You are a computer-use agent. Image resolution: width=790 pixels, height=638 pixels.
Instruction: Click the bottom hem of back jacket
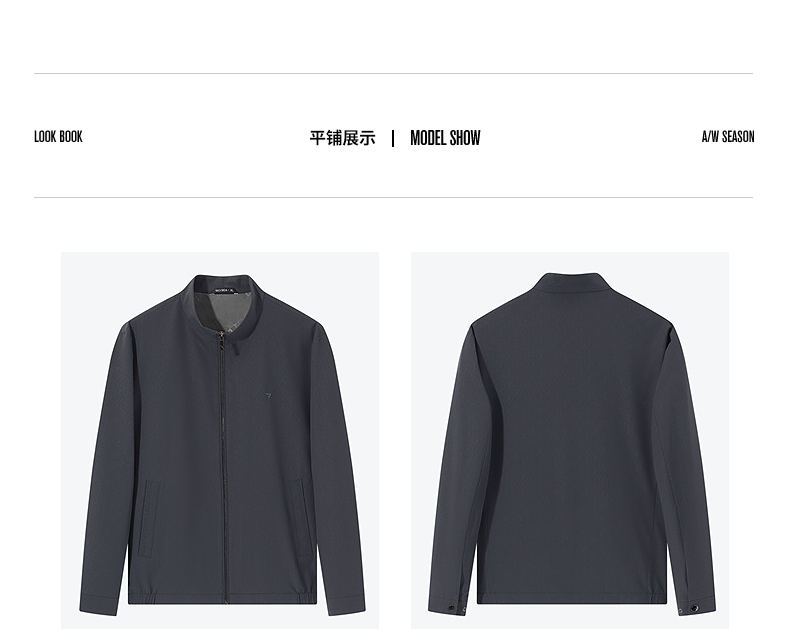pyautogui.click(x=572, y=598)
